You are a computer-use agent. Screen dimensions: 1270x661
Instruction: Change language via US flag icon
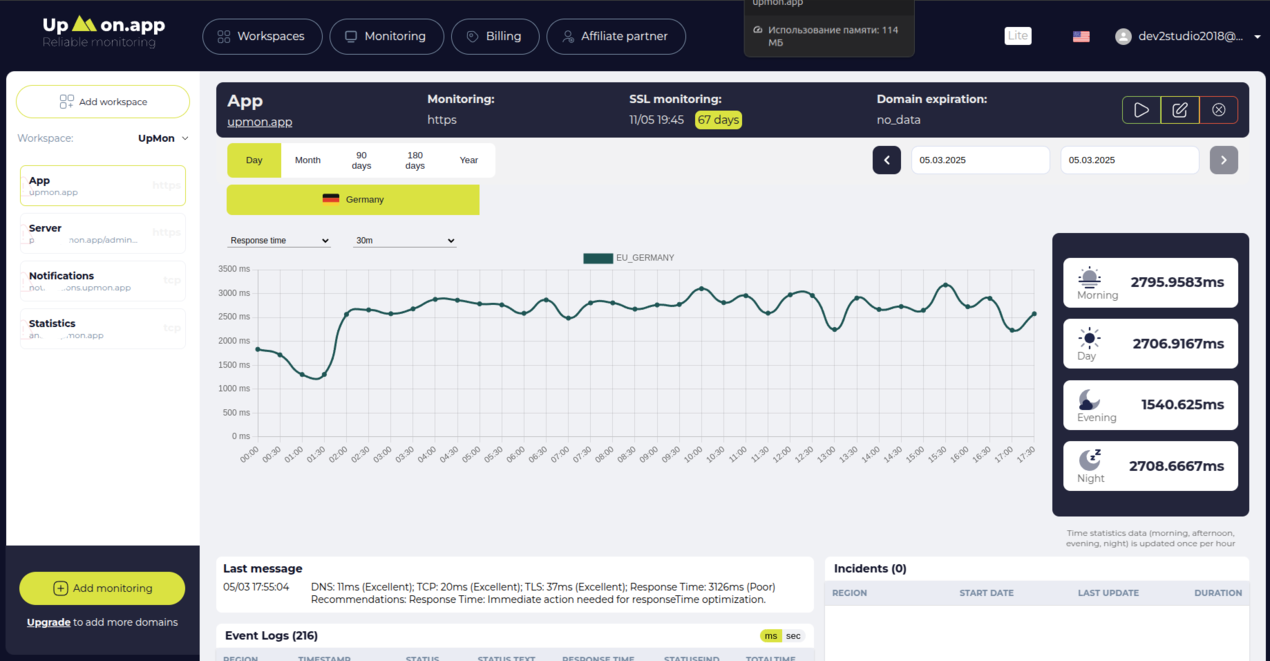tap(1081, 36)
